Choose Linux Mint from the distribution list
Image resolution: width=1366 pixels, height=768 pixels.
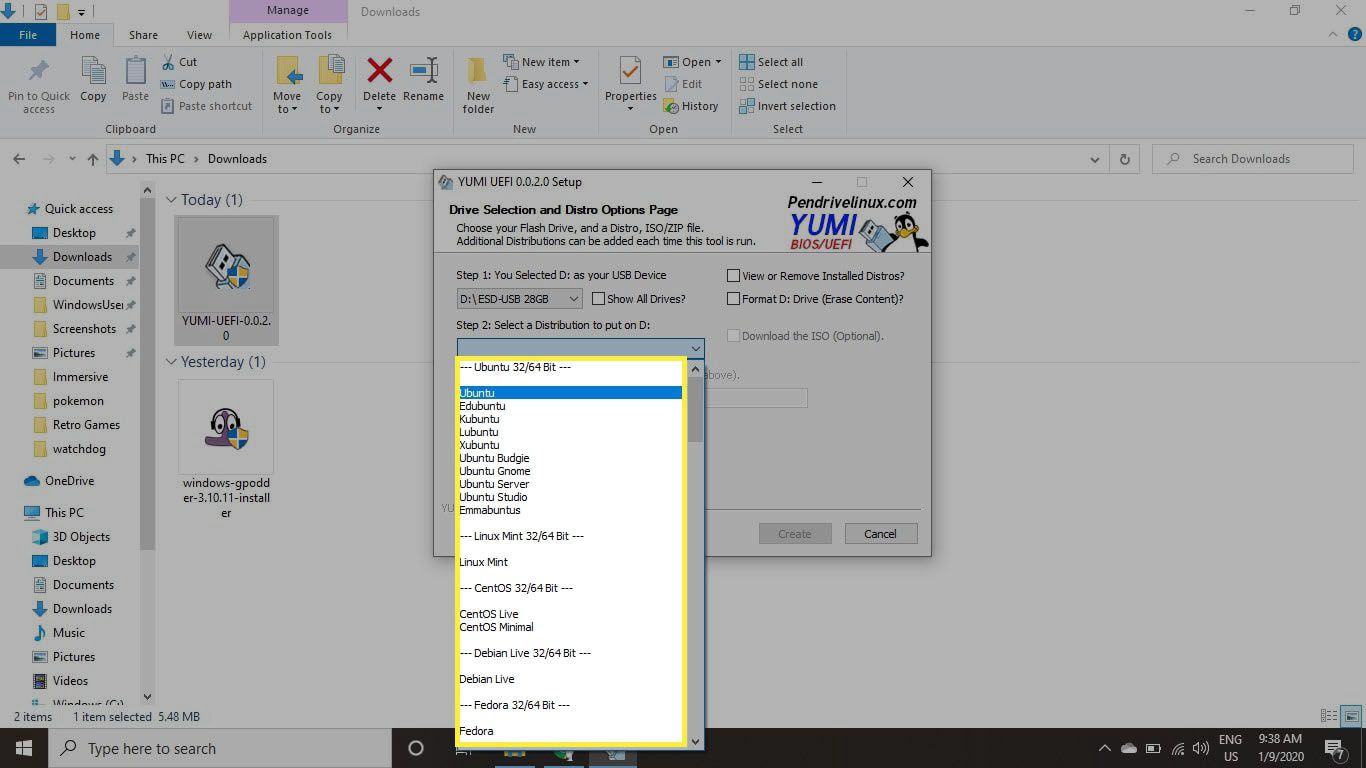(x=484, y=562)
